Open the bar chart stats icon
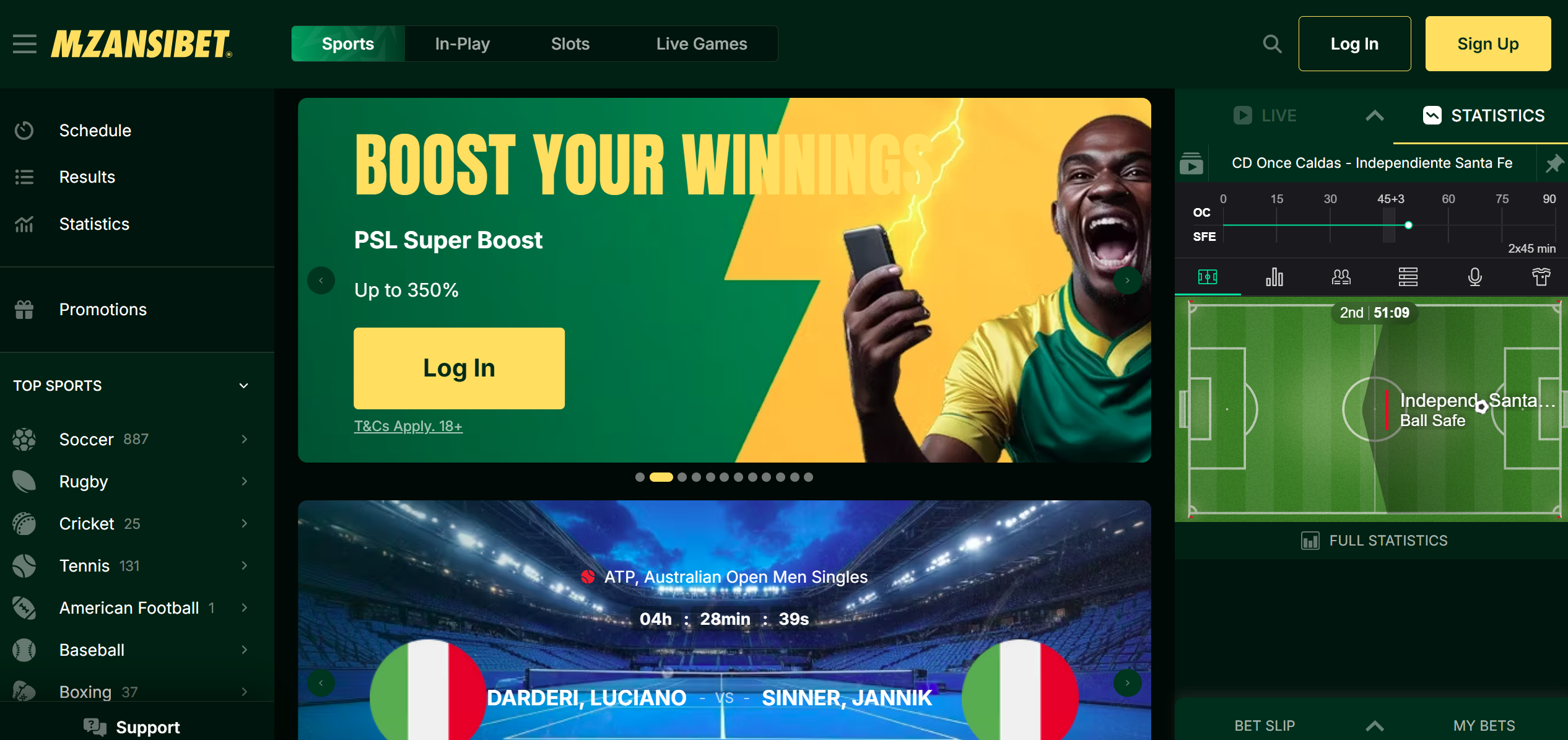1568x740 pixels. [1274, 277]
